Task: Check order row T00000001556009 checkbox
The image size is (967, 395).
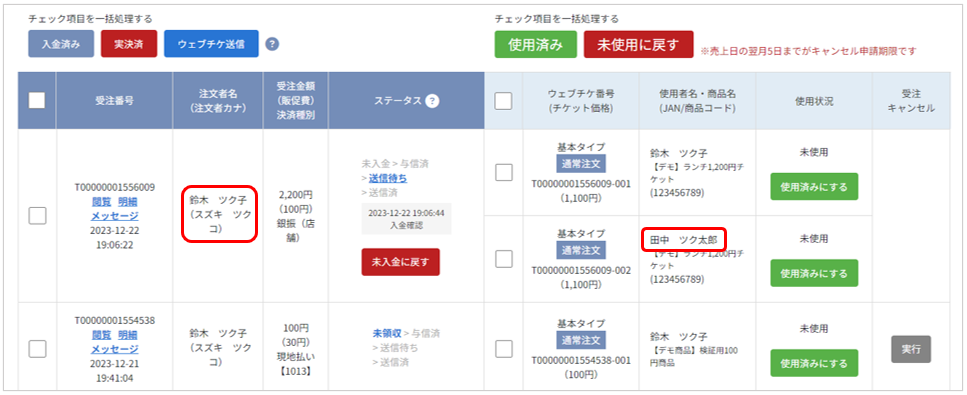Action: pos(37,215)
